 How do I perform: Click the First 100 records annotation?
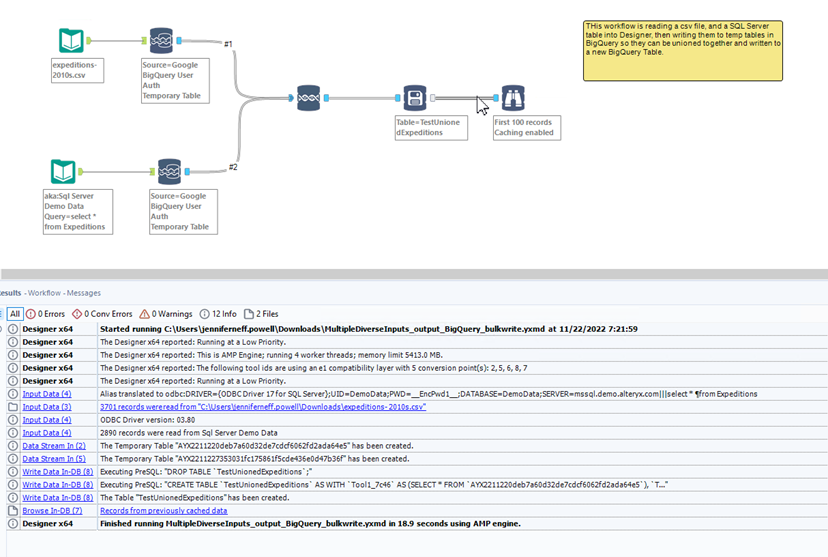526,127
